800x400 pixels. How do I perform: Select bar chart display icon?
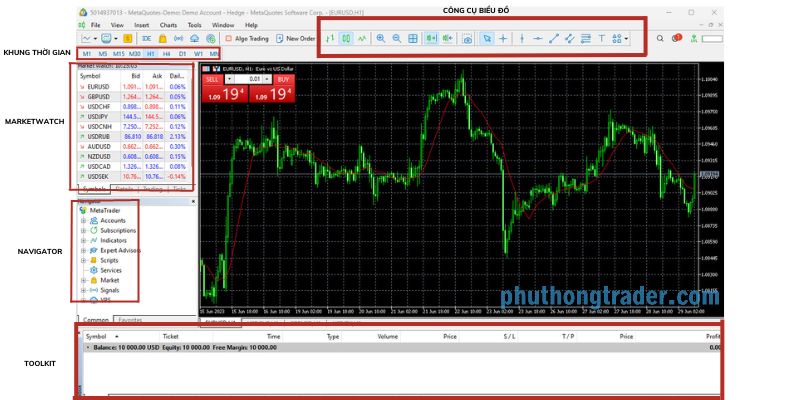tap(330, 38)
